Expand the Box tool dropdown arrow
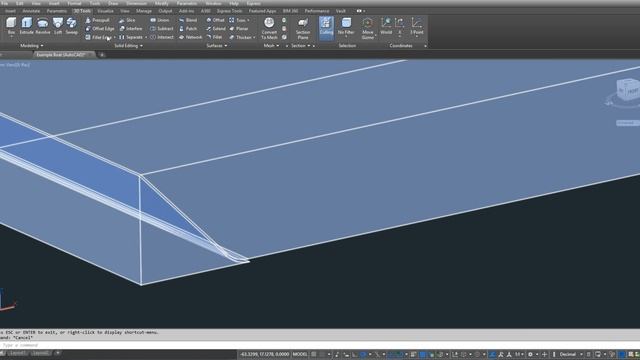640x360 pixels. 11,37
